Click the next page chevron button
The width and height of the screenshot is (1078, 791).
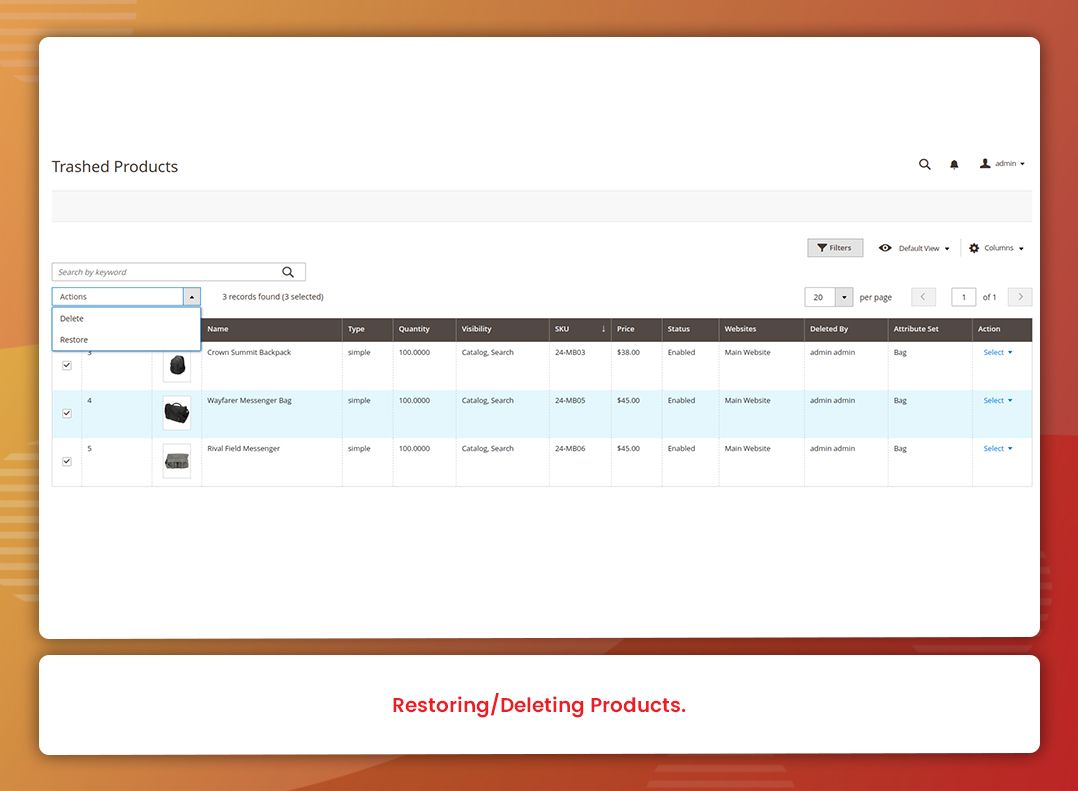pos(1019,296)
